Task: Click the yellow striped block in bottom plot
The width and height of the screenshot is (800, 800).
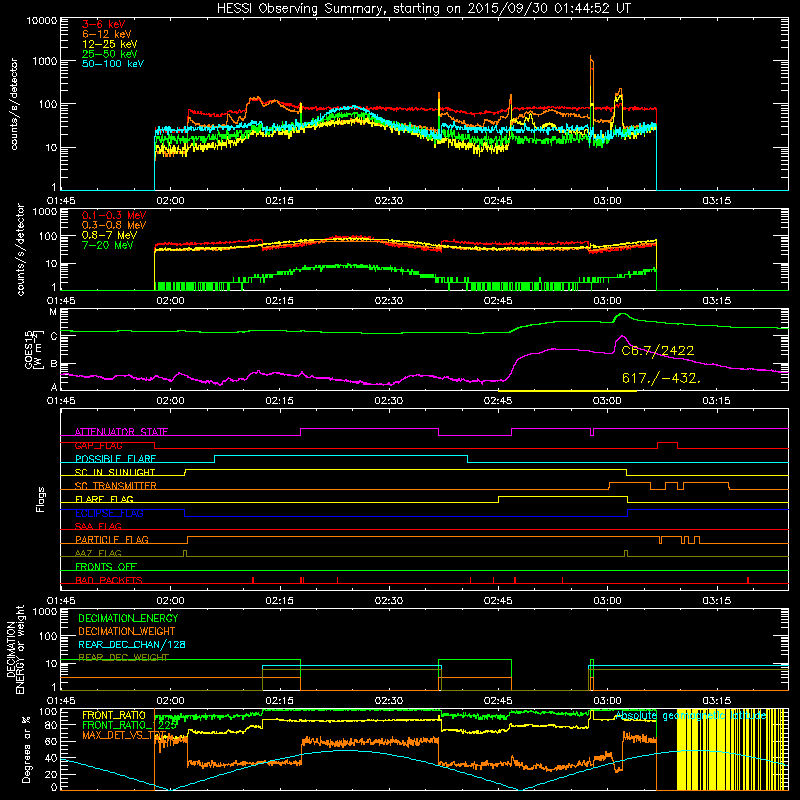Action: [x=732, y=749]
